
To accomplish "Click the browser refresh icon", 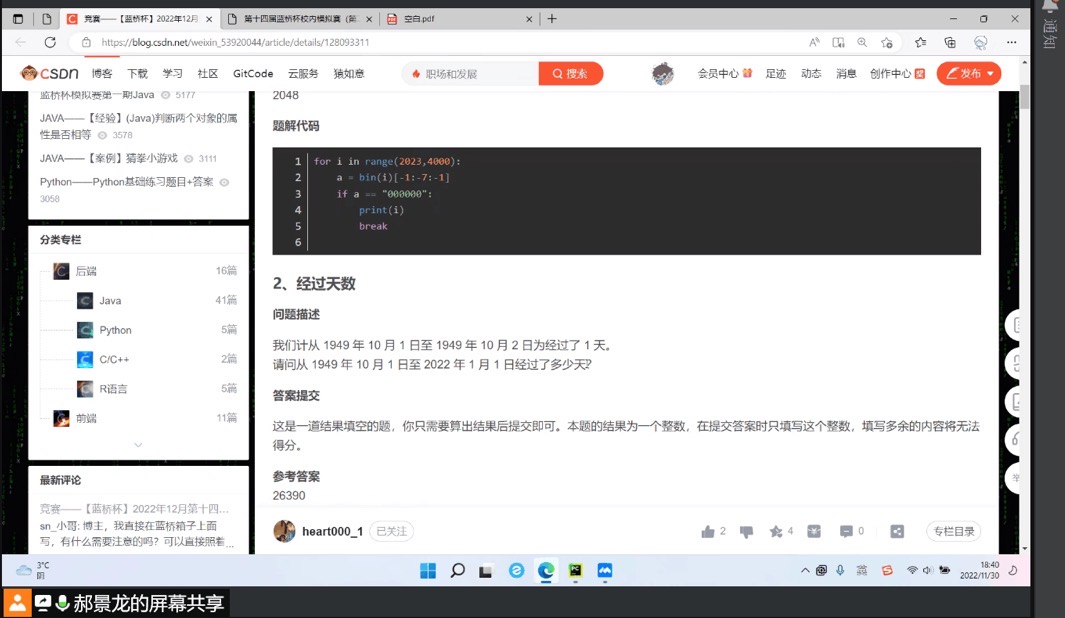I will [x=50, y=42].
